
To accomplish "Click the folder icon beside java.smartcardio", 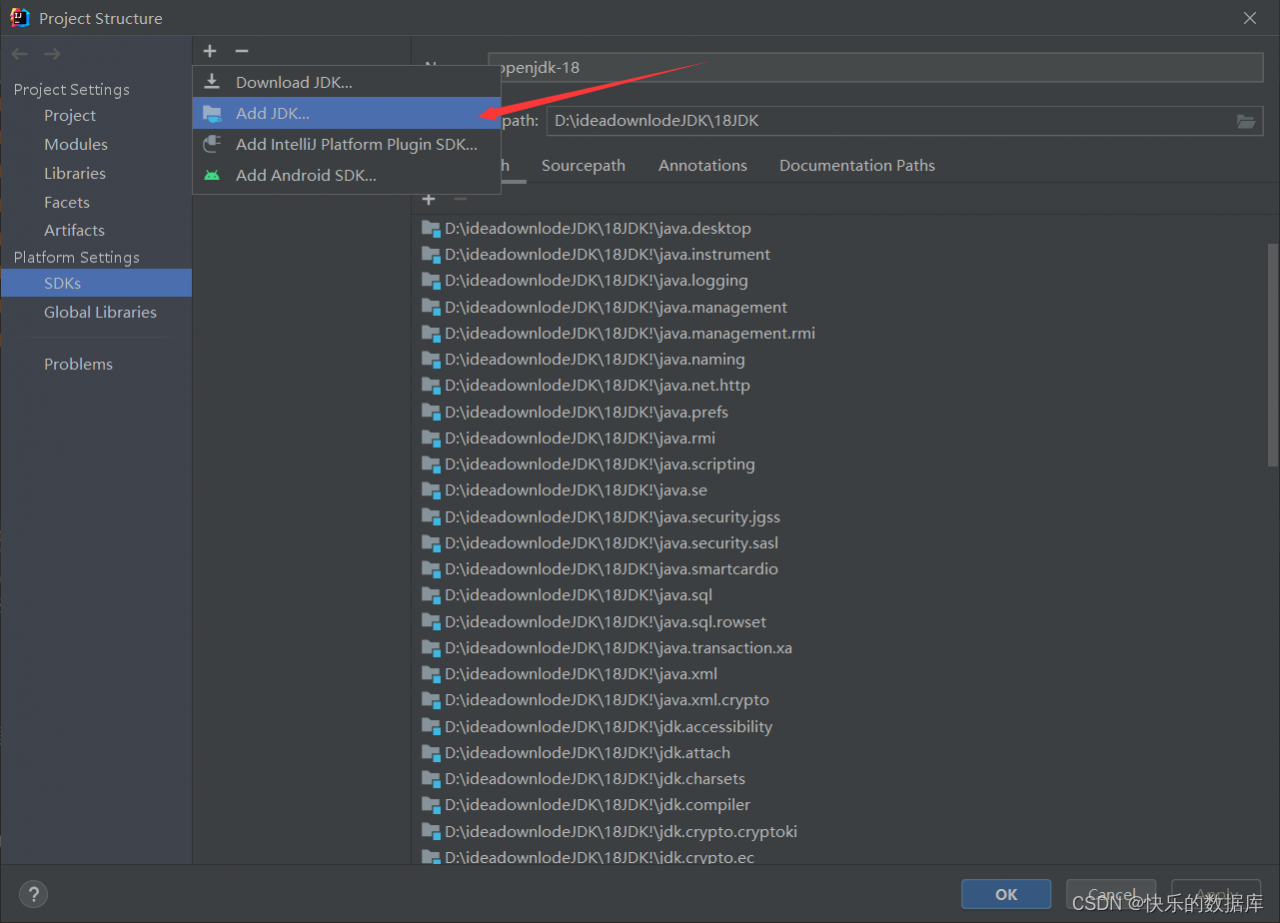I will coord(431,569).
